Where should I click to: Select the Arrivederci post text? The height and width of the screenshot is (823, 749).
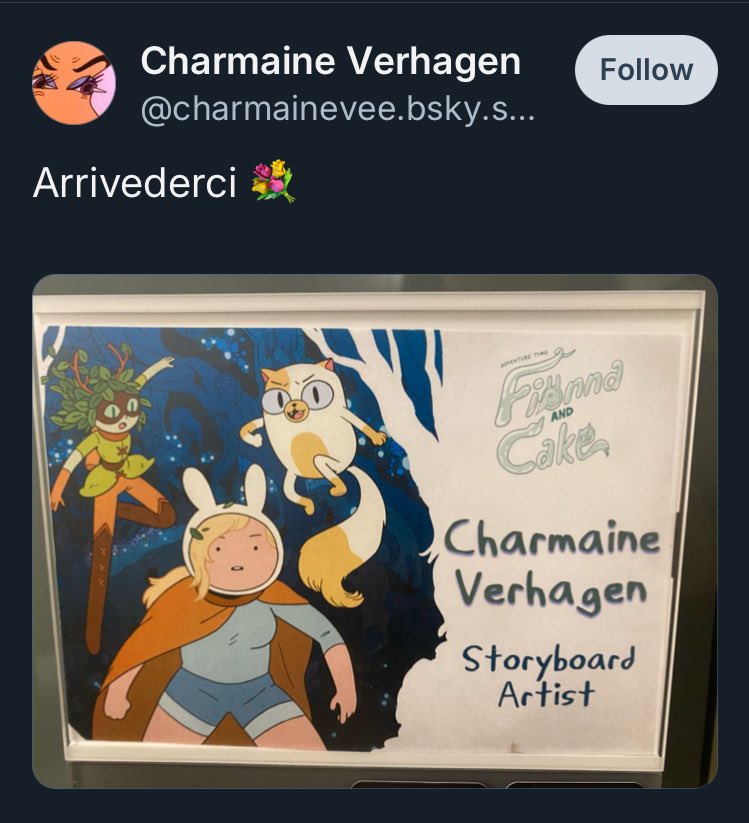pos(134,183)
